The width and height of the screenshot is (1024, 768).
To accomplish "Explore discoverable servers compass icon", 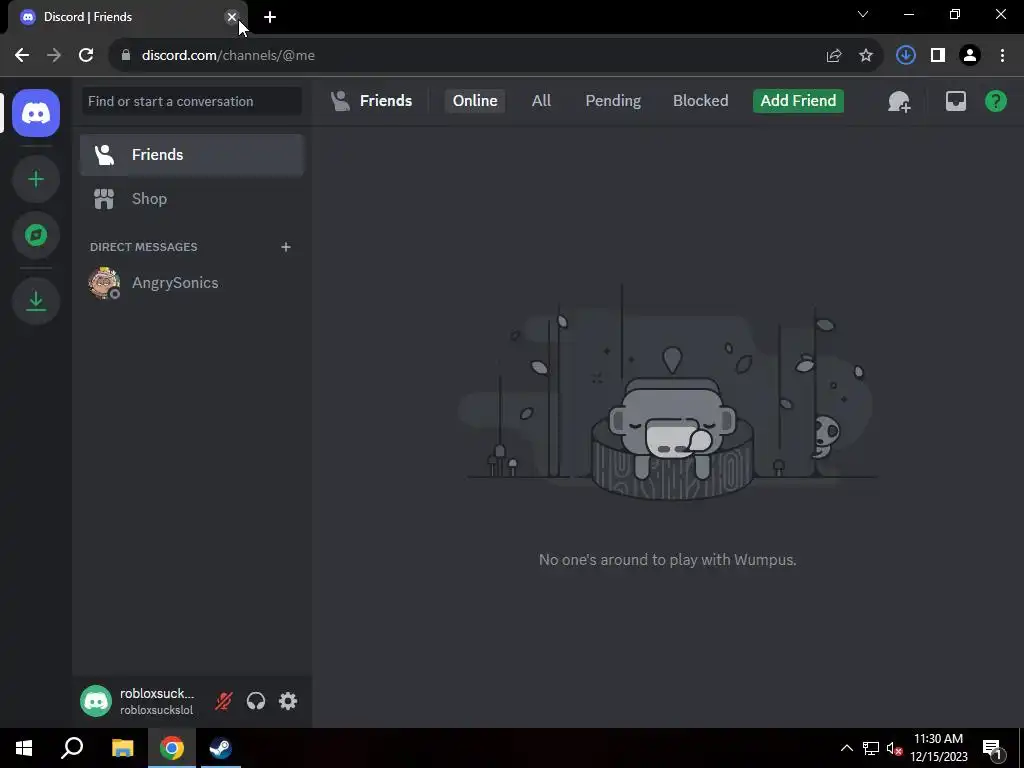I will tap(36, 235).
